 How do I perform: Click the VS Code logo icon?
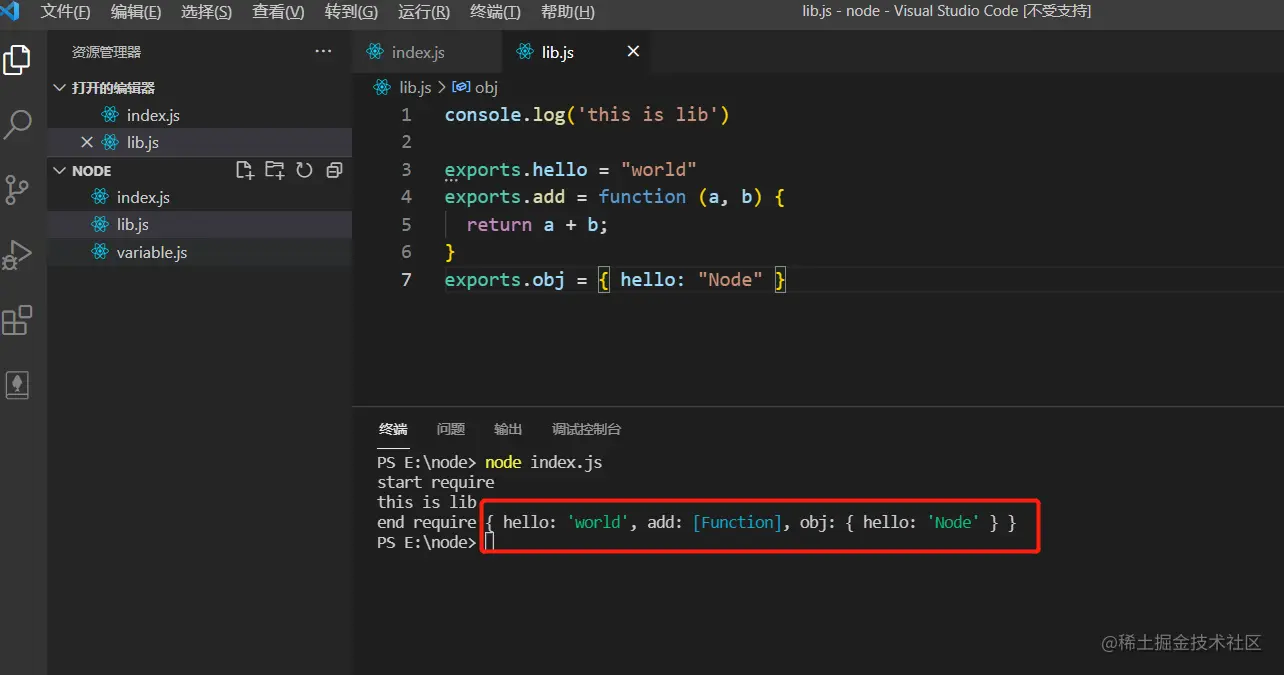coord(10,12)
